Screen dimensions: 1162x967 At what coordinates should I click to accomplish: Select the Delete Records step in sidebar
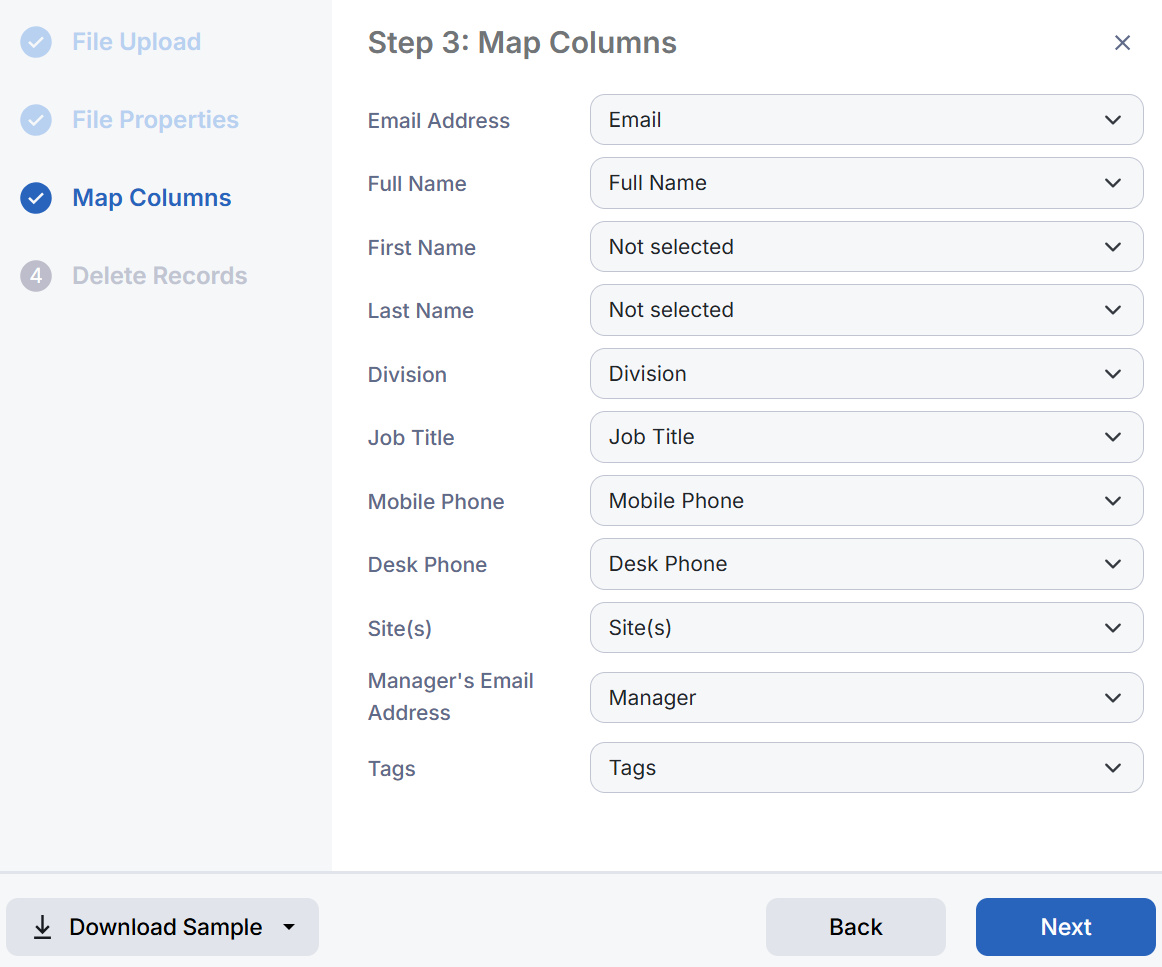pyautogui.click(x=160, y=276)
